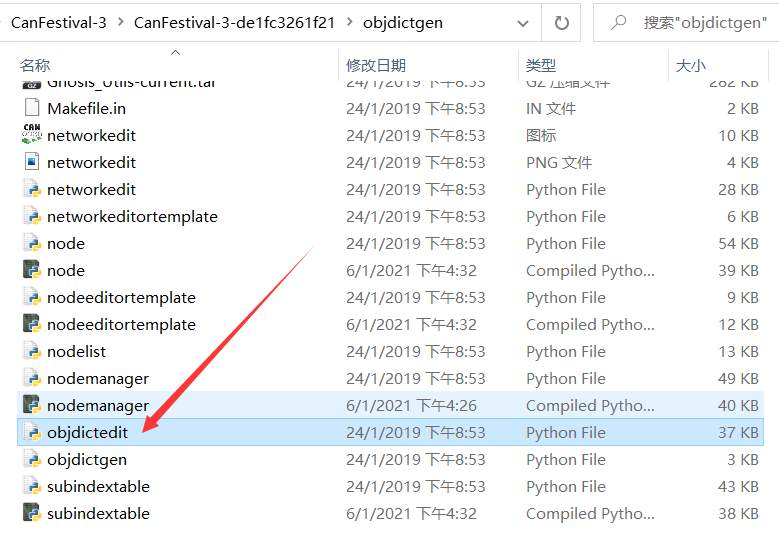Screen dimensions: 779x539
Task: Select the networkedit PNG file icon
Action: point(32,162)
